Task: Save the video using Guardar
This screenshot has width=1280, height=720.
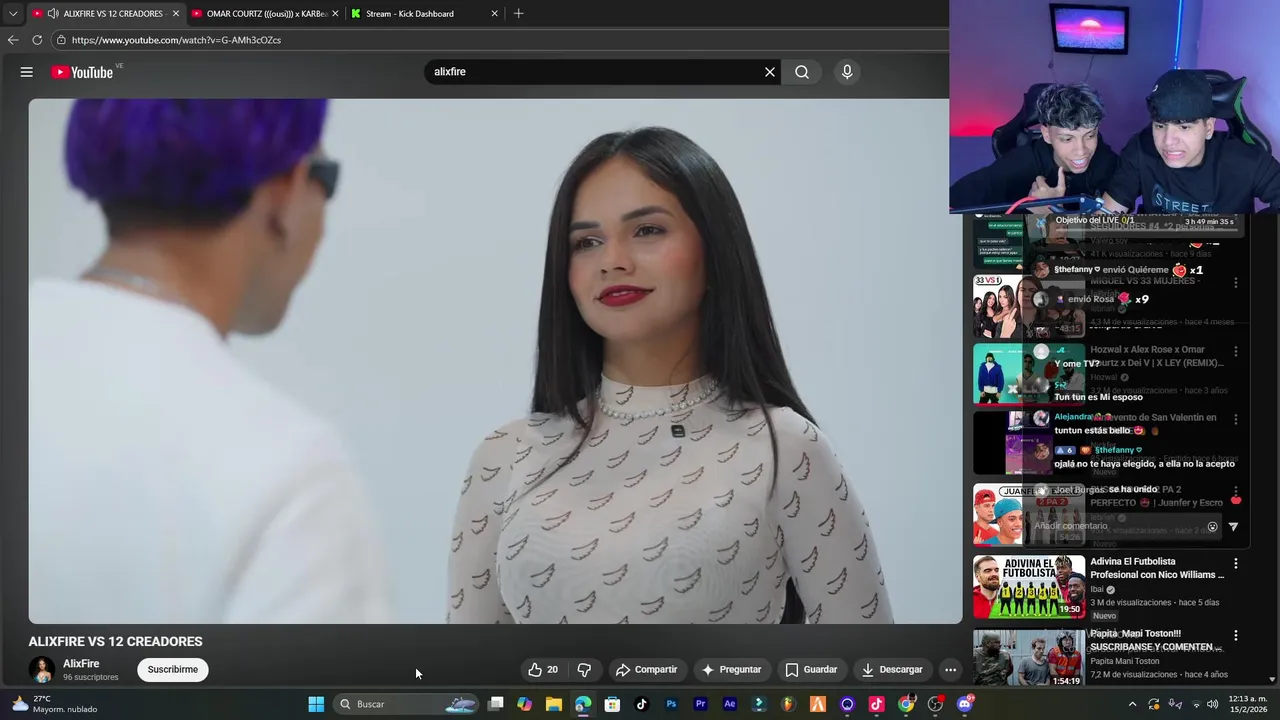Action: [811, 670]
